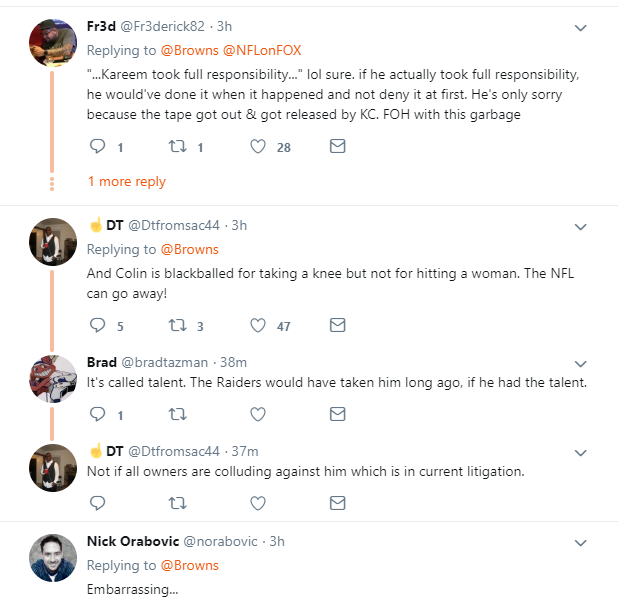Retweet Brad's tweet about talent
The image size is (618, 610).
click(x=177, y=414)
